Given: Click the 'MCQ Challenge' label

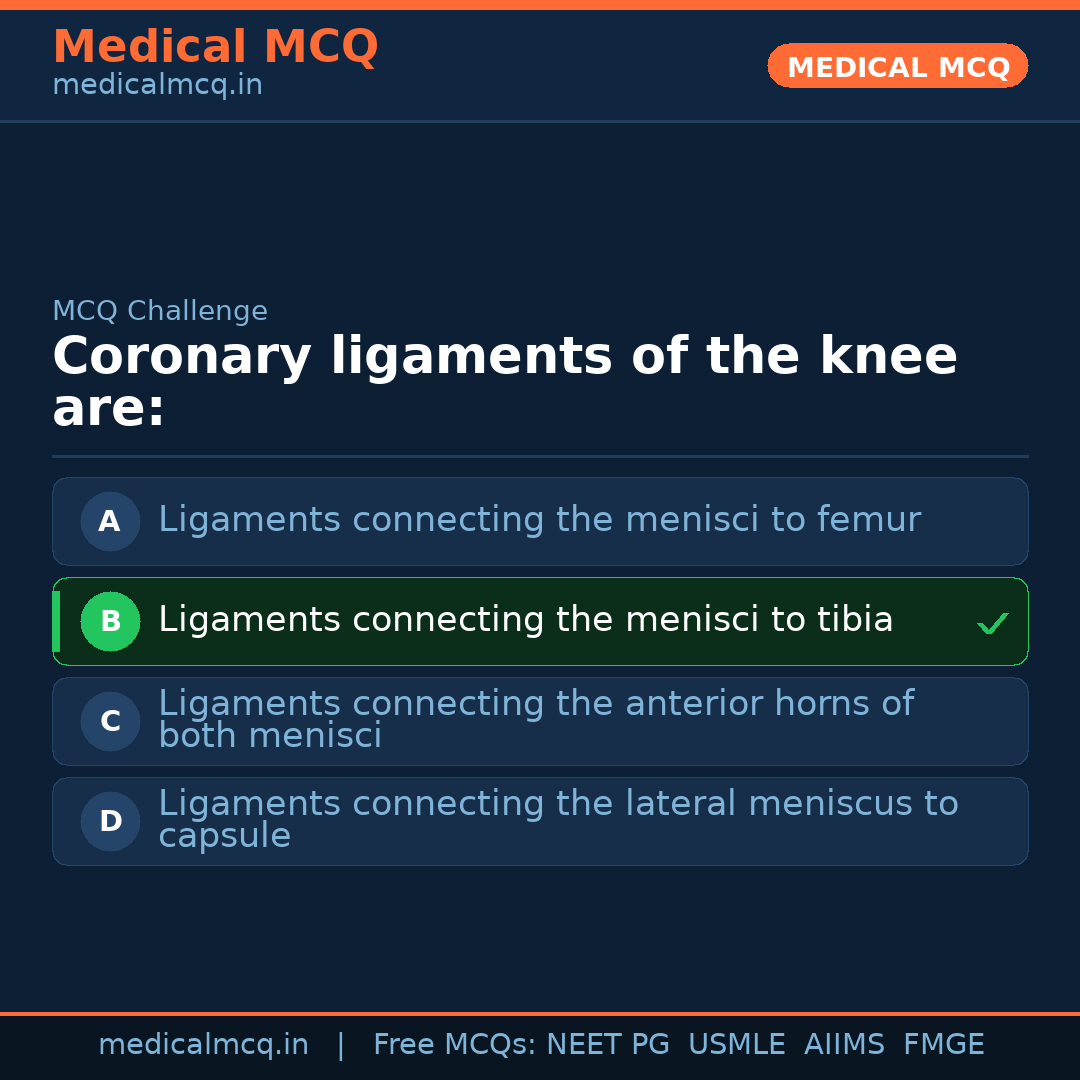Looking at the screenshot, I should (x=160, y=311).
